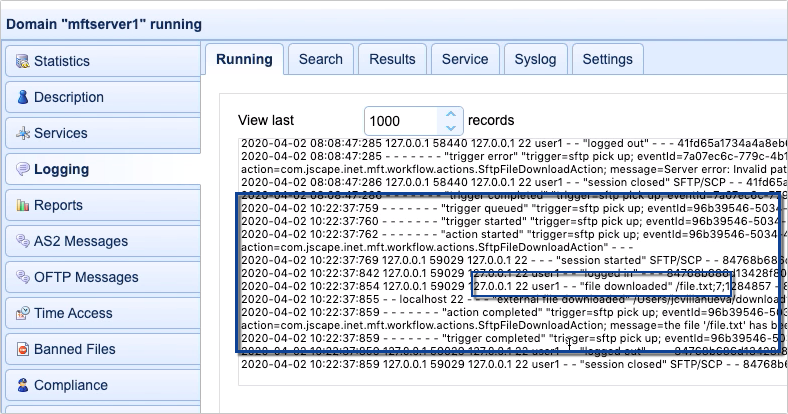Go to the Settings tab
This screenshot has height=414, width=788.
607,59
